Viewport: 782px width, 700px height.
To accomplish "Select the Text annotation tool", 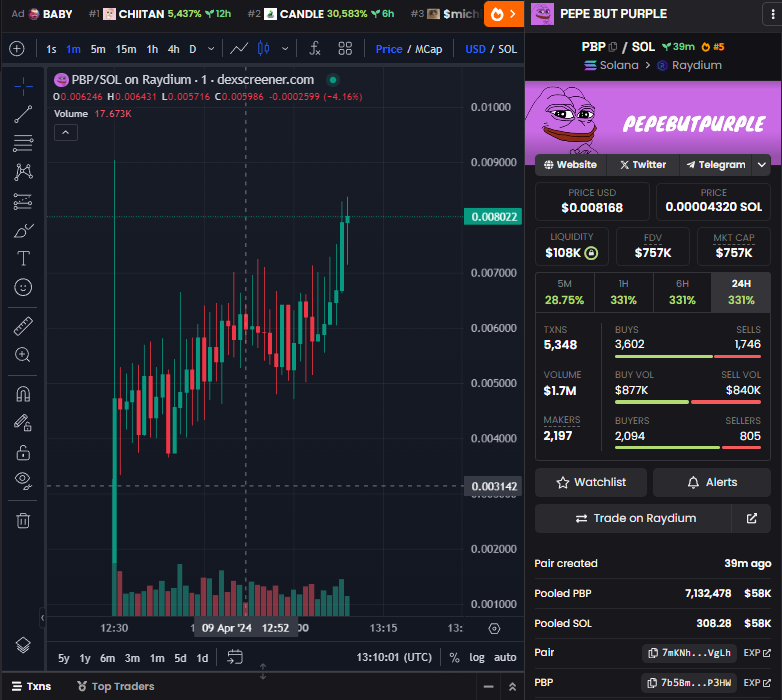I will [x=23, y=258].
